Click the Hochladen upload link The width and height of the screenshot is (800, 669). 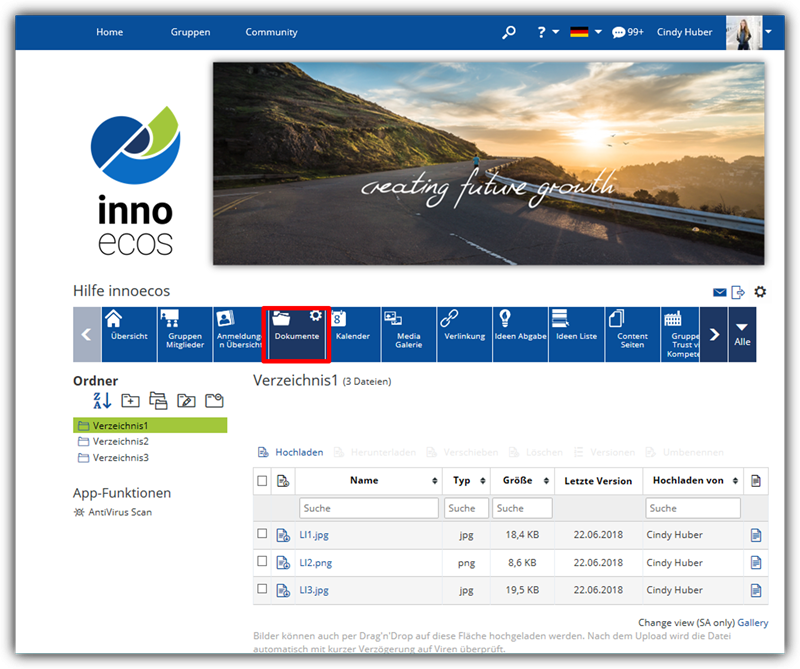(x=298, y=452)
